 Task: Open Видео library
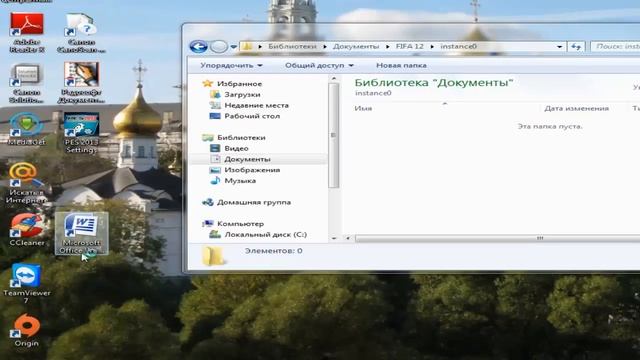point(236,148)
